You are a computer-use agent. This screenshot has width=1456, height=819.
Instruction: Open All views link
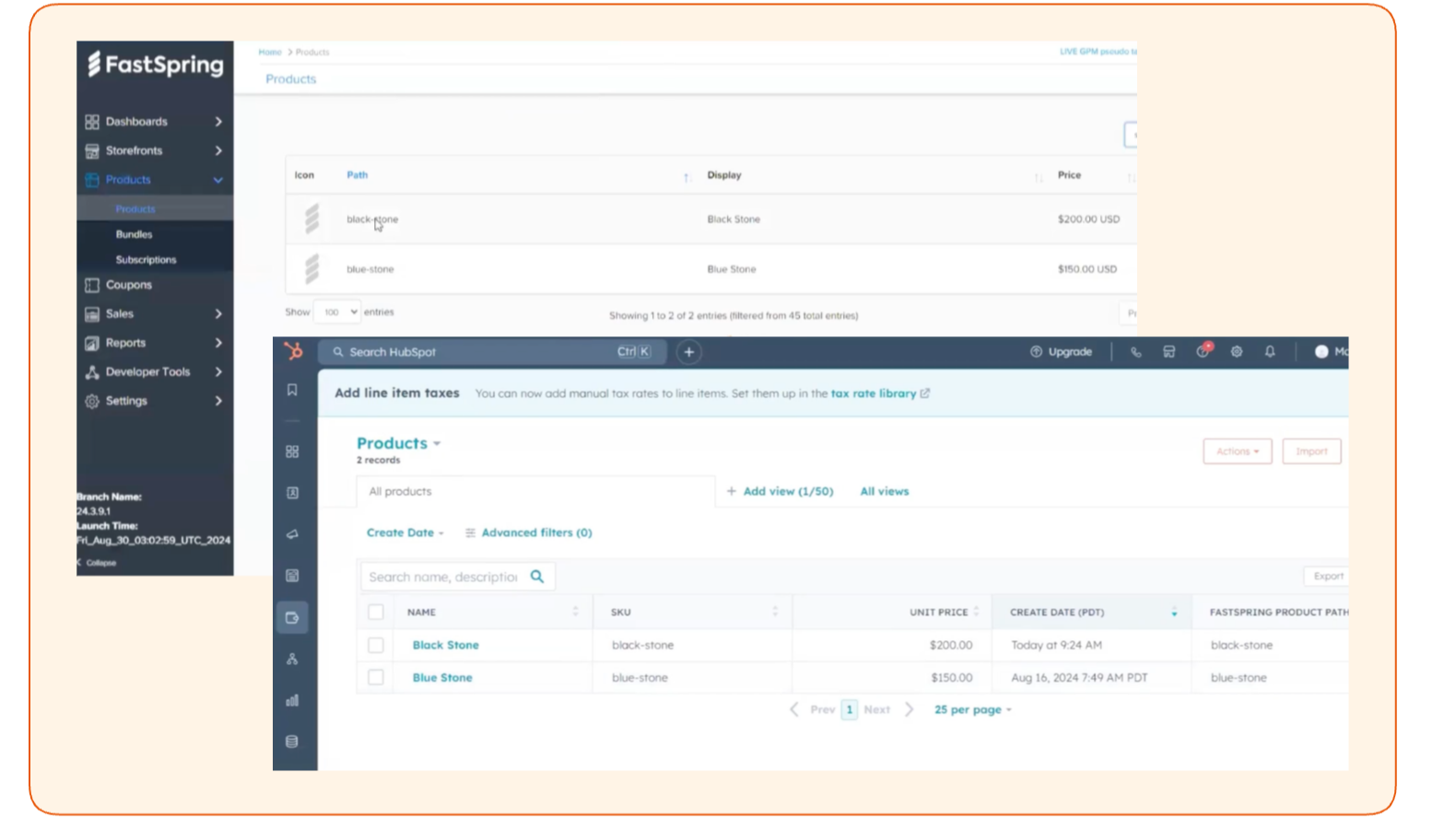click(885, 491)
